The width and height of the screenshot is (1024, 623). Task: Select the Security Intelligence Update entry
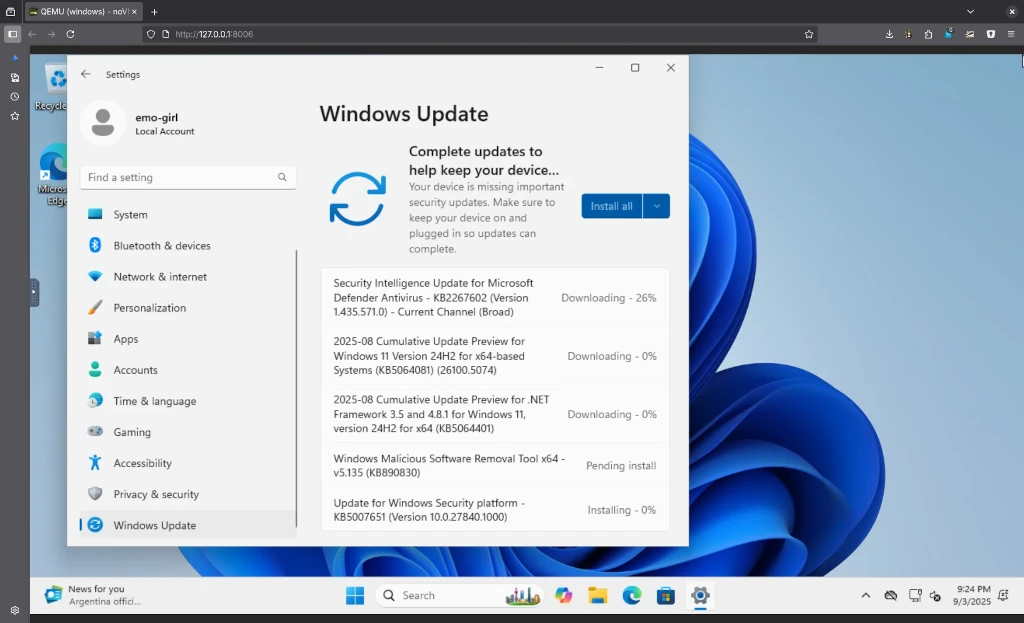click(x=495, y=297)
